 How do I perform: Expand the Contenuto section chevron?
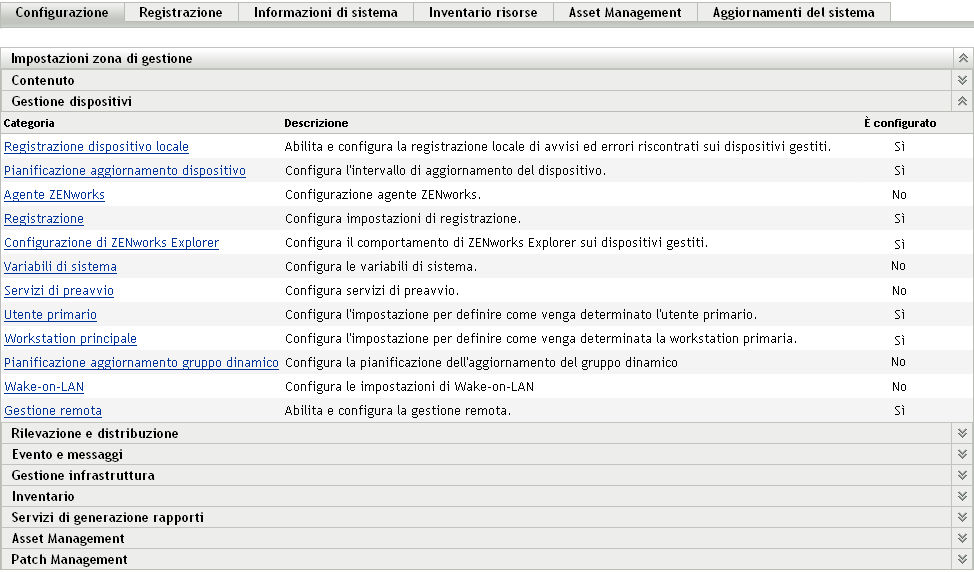(963, 80)
